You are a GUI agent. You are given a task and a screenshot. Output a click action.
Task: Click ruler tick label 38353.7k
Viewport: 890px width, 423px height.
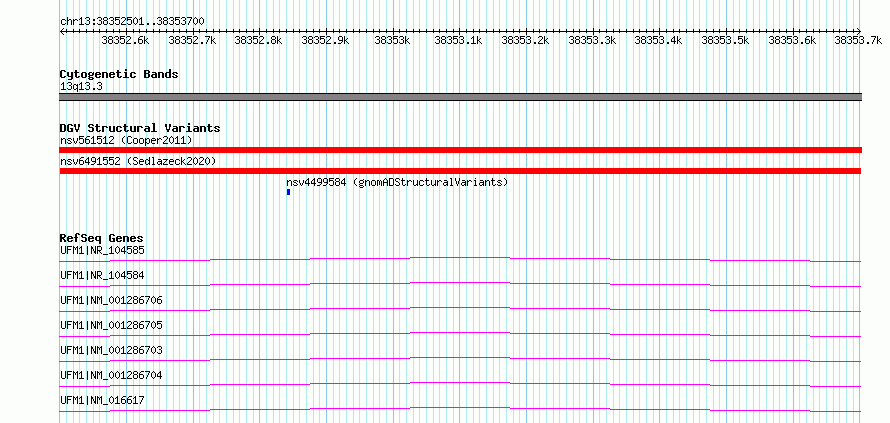tap(858, 40)
